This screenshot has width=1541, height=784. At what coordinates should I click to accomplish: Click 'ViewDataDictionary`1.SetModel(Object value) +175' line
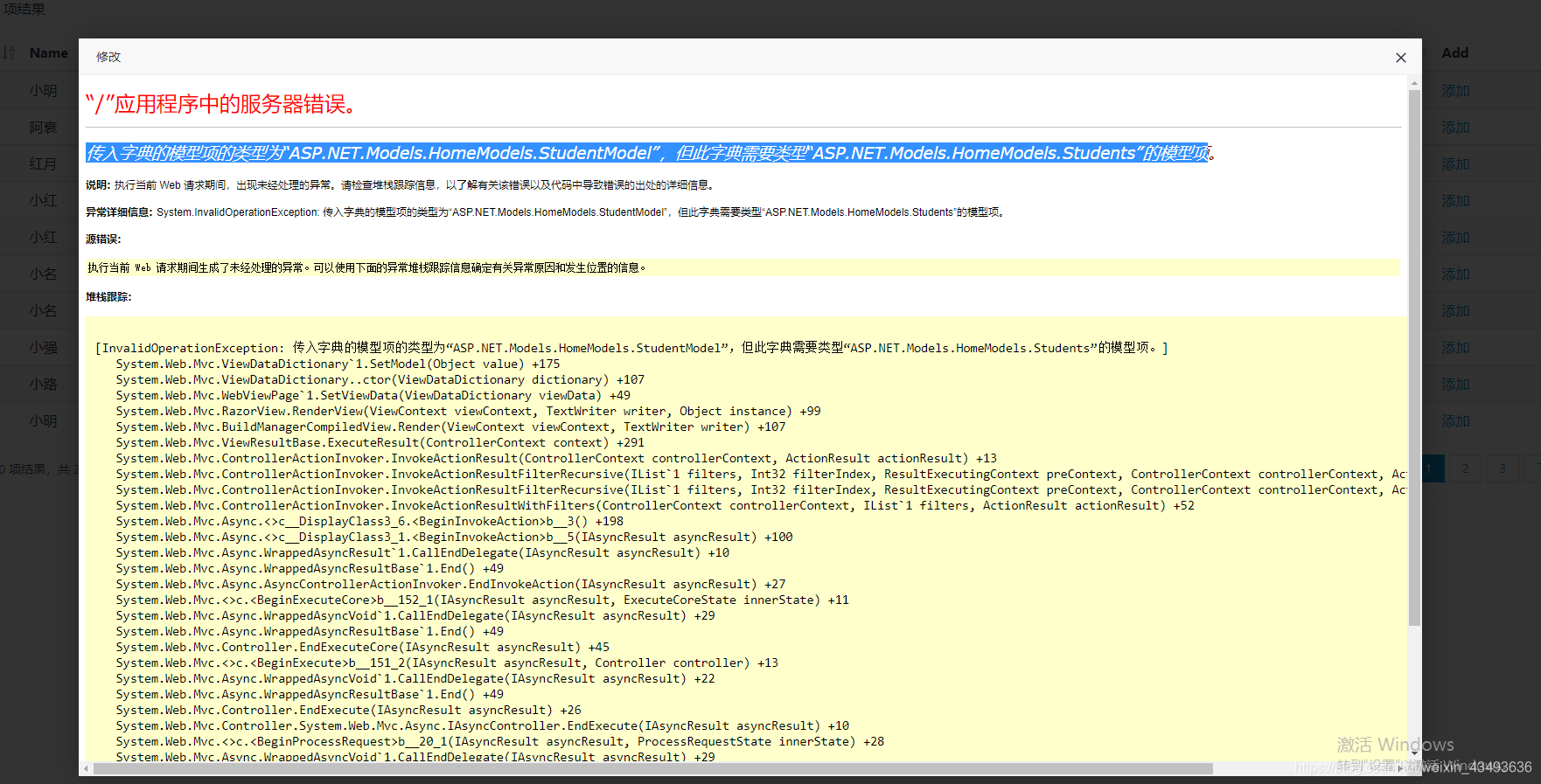[338, 364]
